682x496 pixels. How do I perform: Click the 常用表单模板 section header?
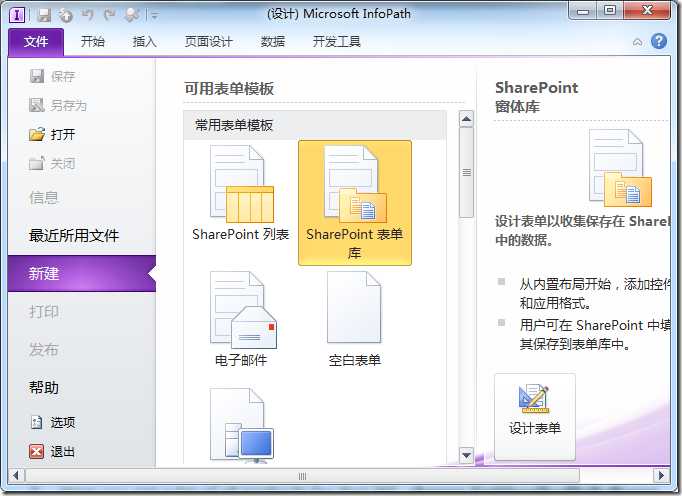click(315, 126)
